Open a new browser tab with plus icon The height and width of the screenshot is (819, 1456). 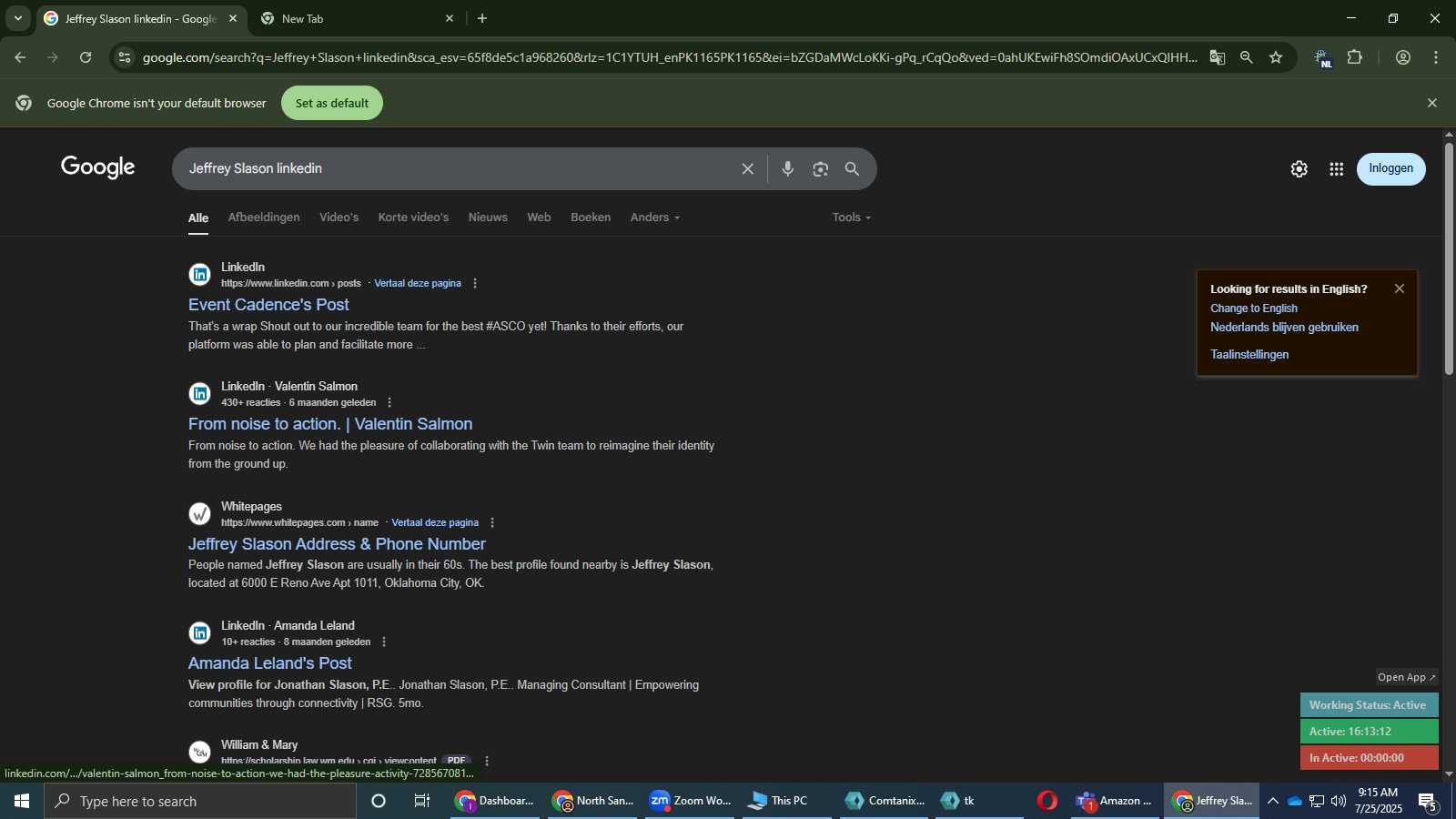(x=482, y=18)
